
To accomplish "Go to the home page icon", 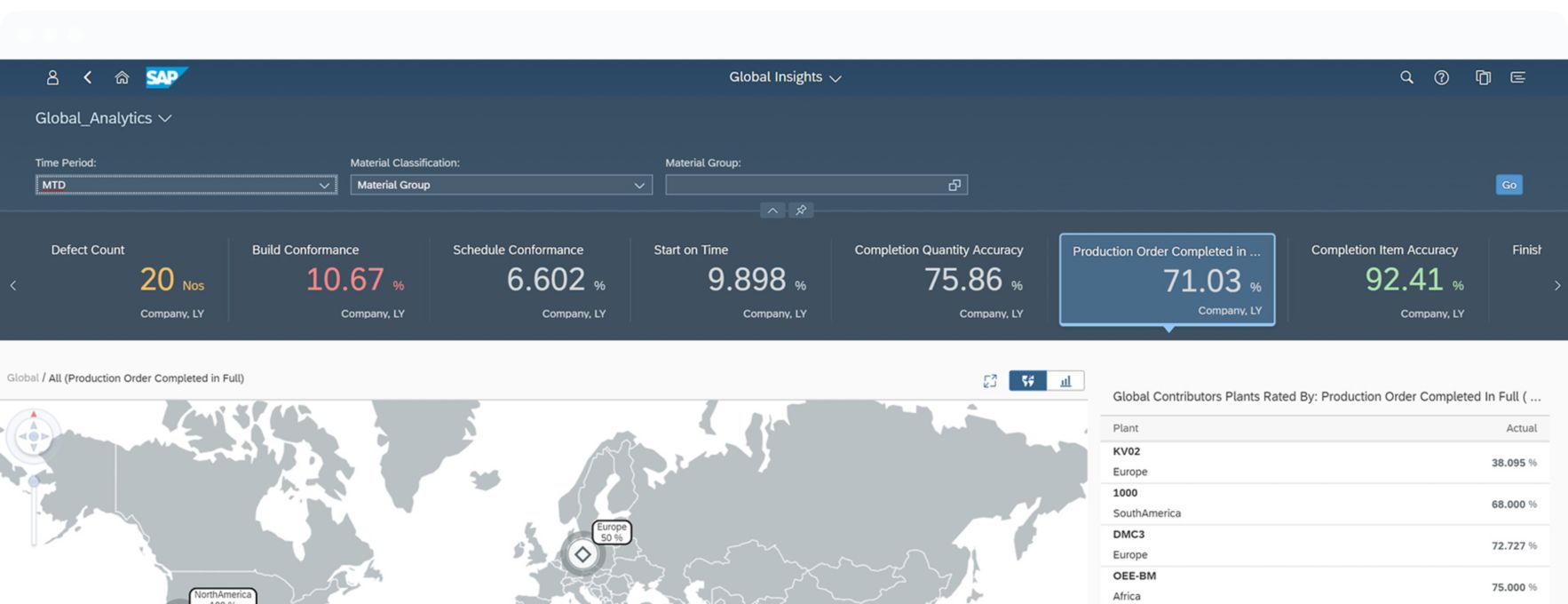I will [122, 77].
